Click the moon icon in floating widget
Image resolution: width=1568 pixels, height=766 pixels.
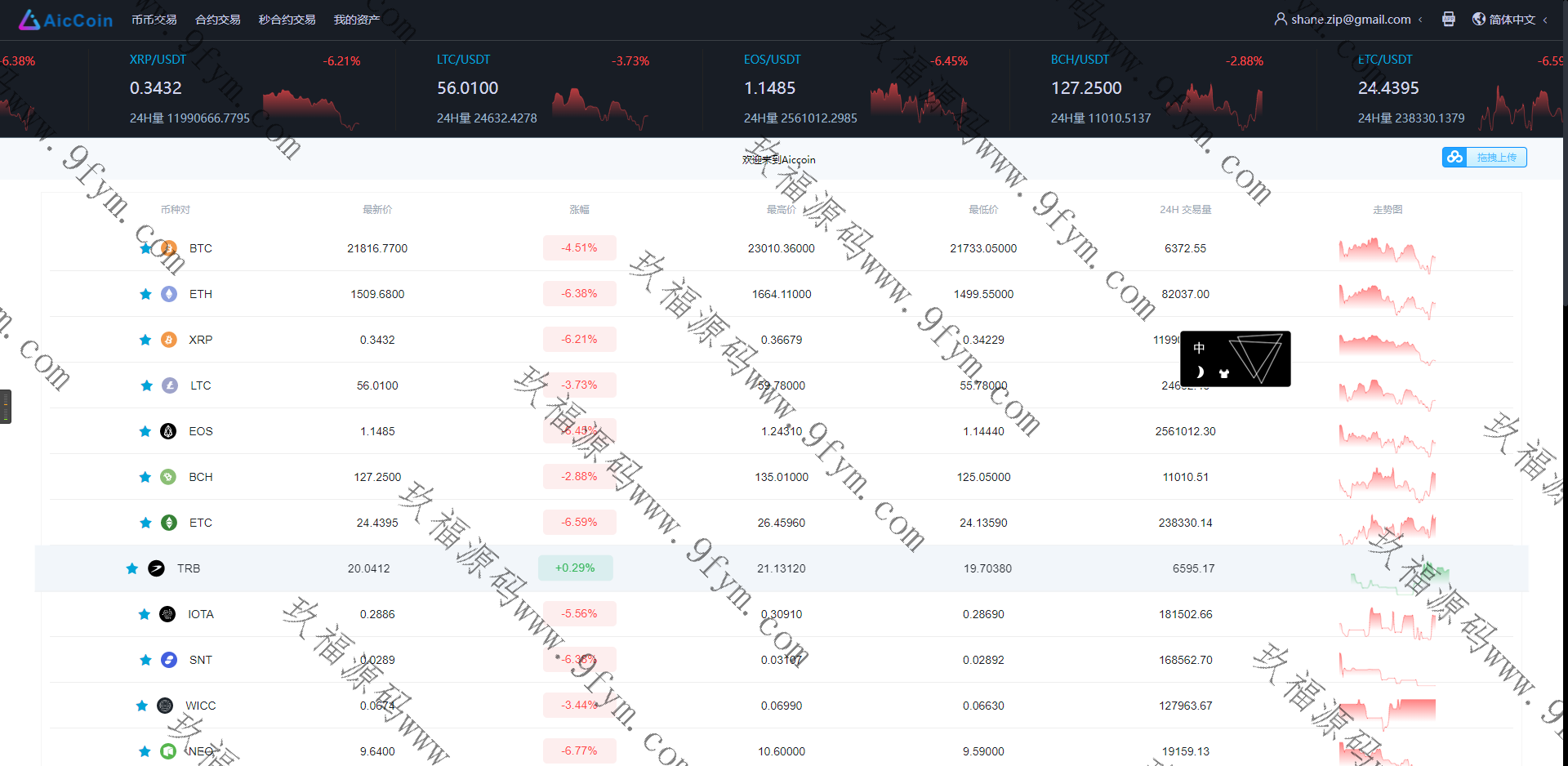pos(1200,372)
